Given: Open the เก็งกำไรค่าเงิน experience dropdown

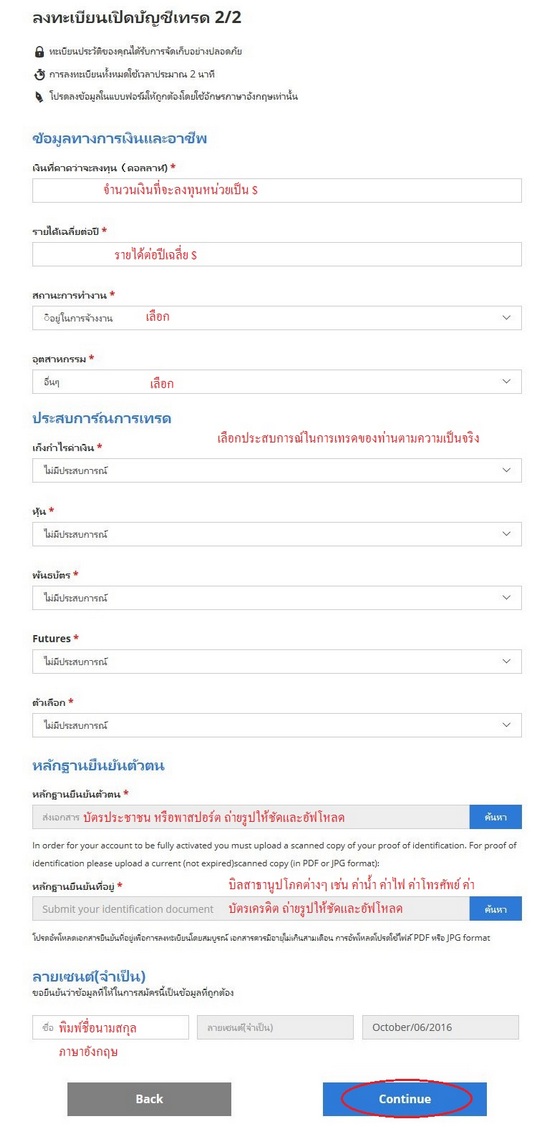Looking at the screenshot, I should [276, 471].
